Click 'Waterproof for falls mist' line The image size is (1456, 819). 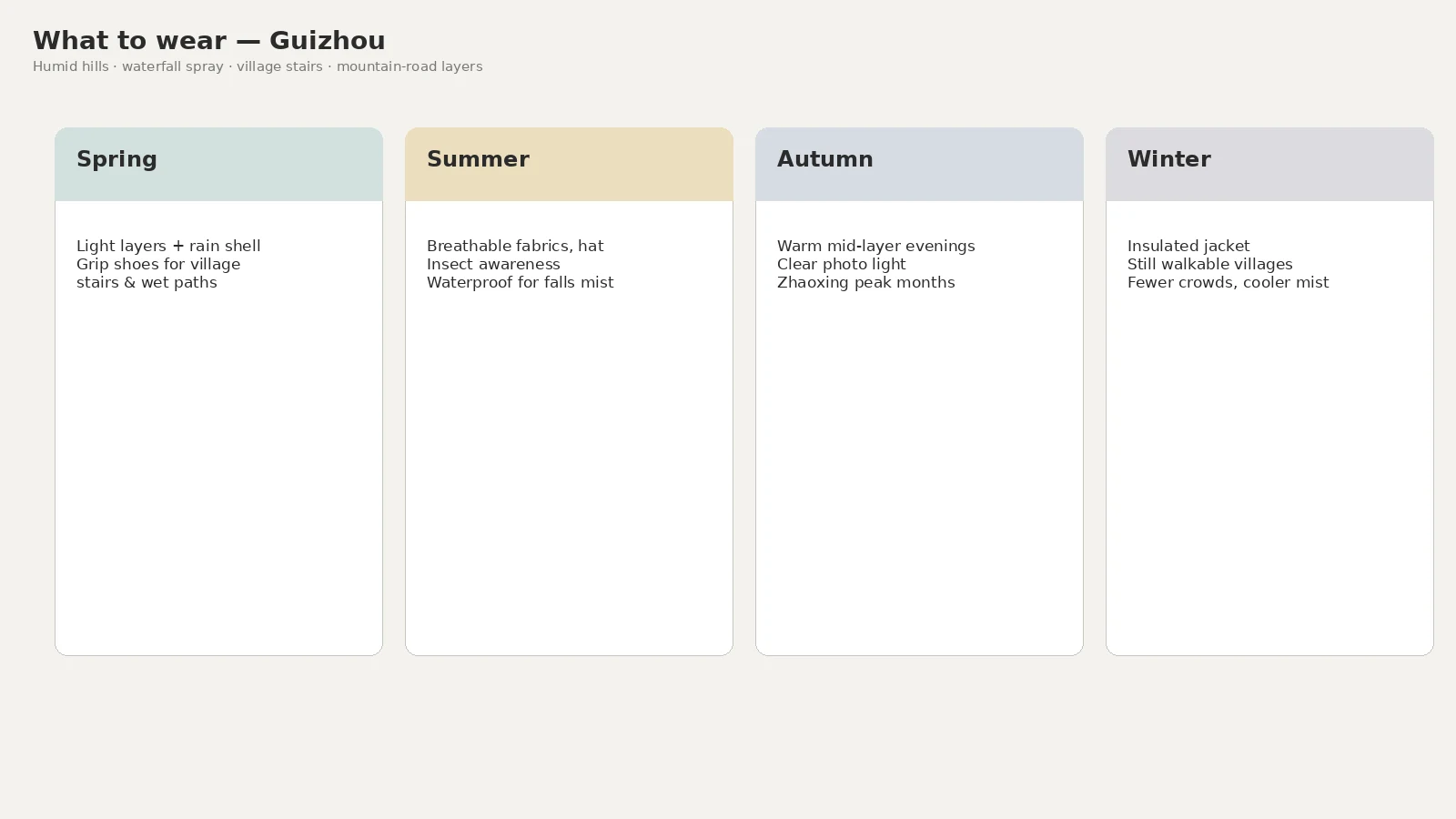520,282
